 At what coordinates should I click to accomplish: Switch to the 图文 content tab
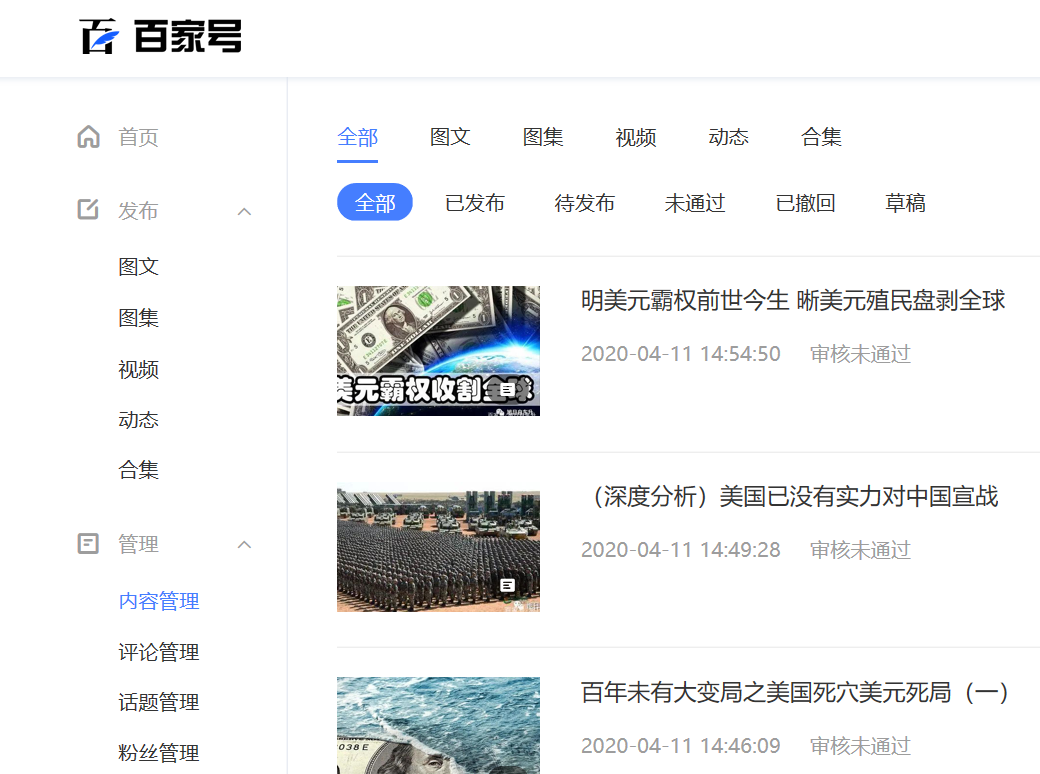tap(450, 137)
